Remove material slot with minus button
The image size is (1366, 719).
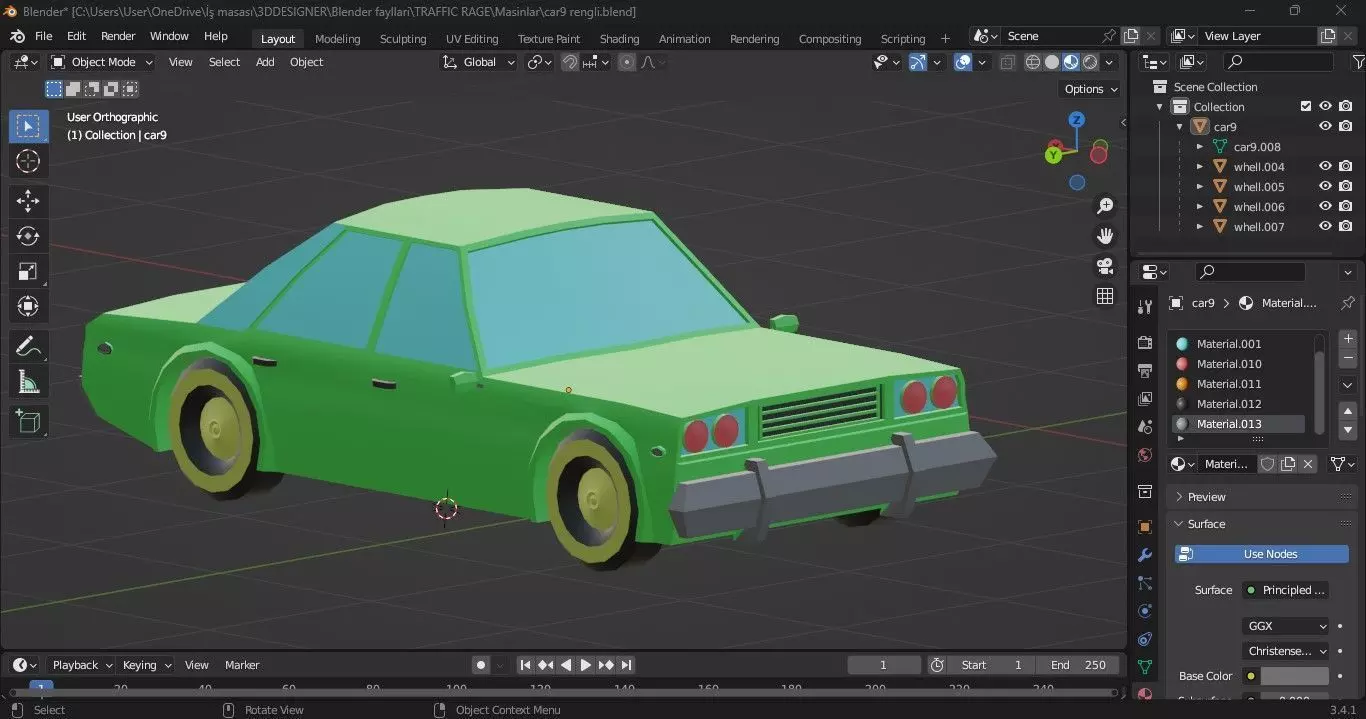1348,358
